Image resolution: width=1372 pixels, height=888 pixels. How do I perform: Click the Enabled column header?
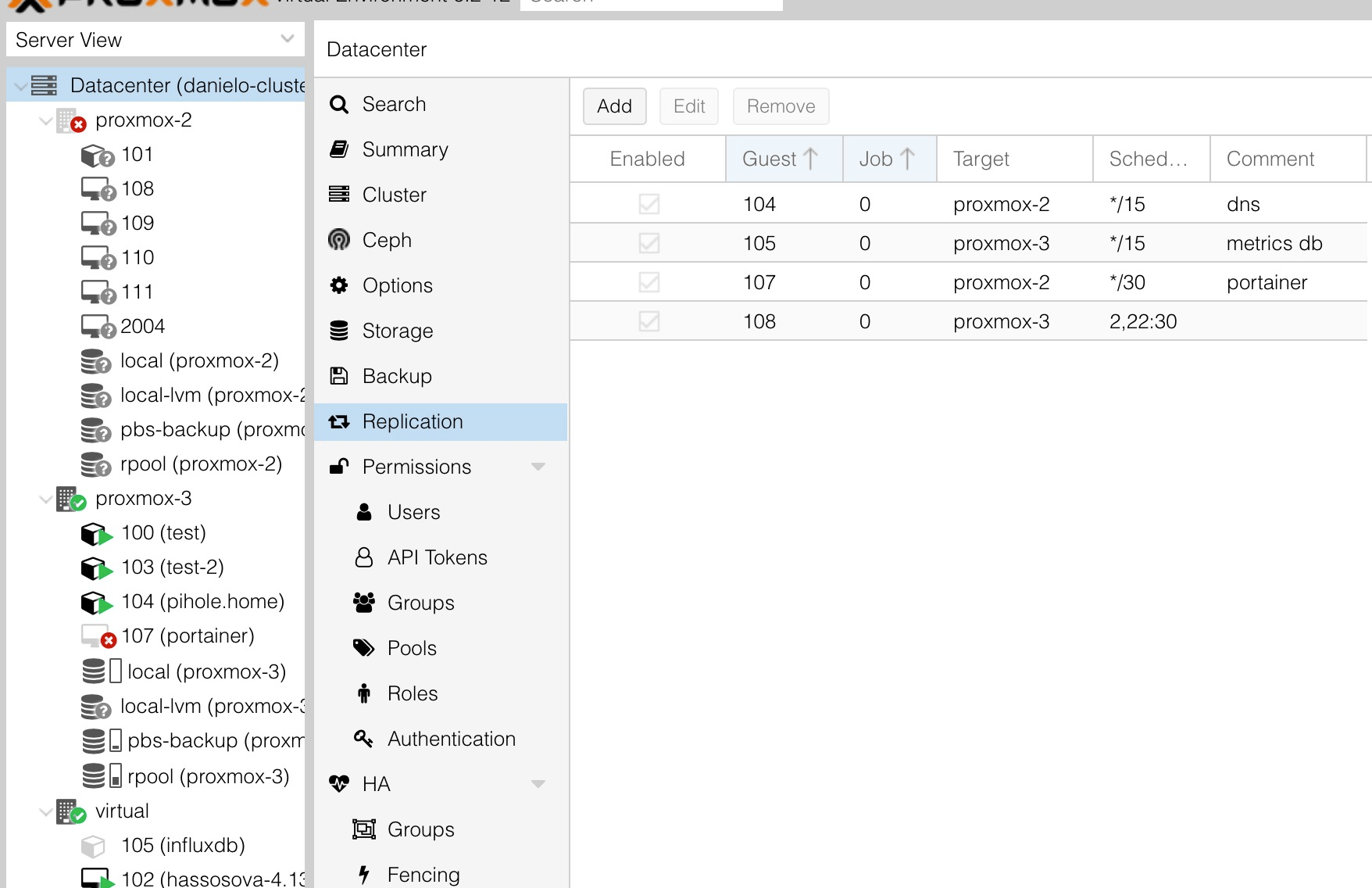[x=648, y=159]
